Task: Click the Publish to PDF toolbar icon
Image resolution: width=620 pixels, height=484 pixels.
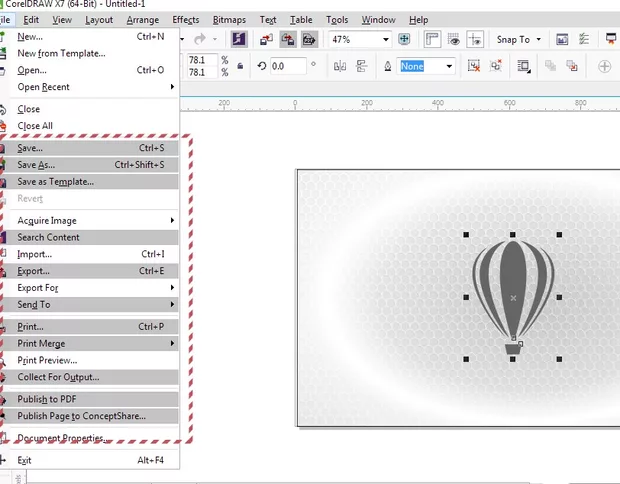Action: (310, 39)
